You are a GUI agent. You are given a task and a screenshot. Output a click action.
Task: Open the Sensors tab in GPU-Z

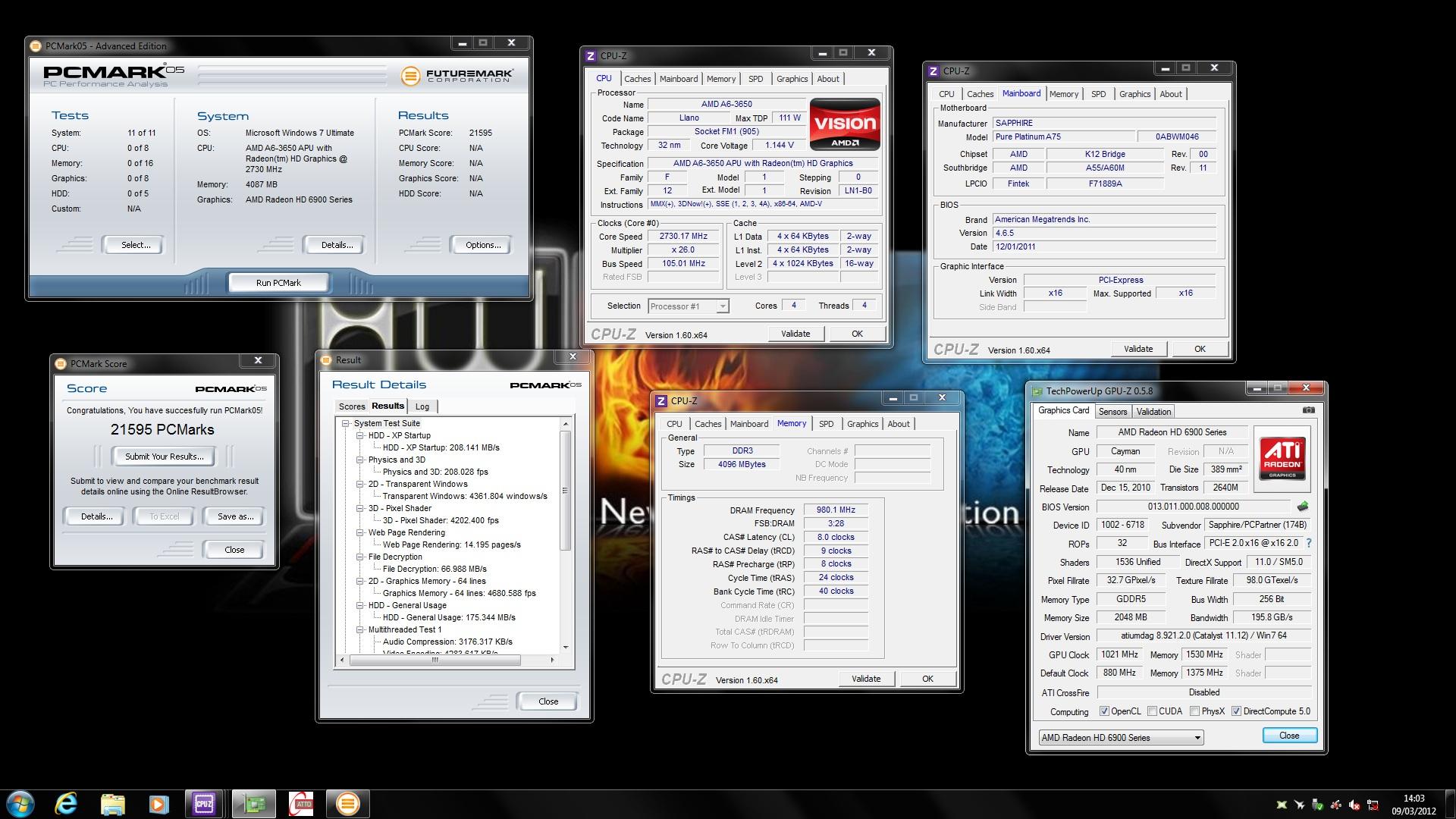(1112, 411)
